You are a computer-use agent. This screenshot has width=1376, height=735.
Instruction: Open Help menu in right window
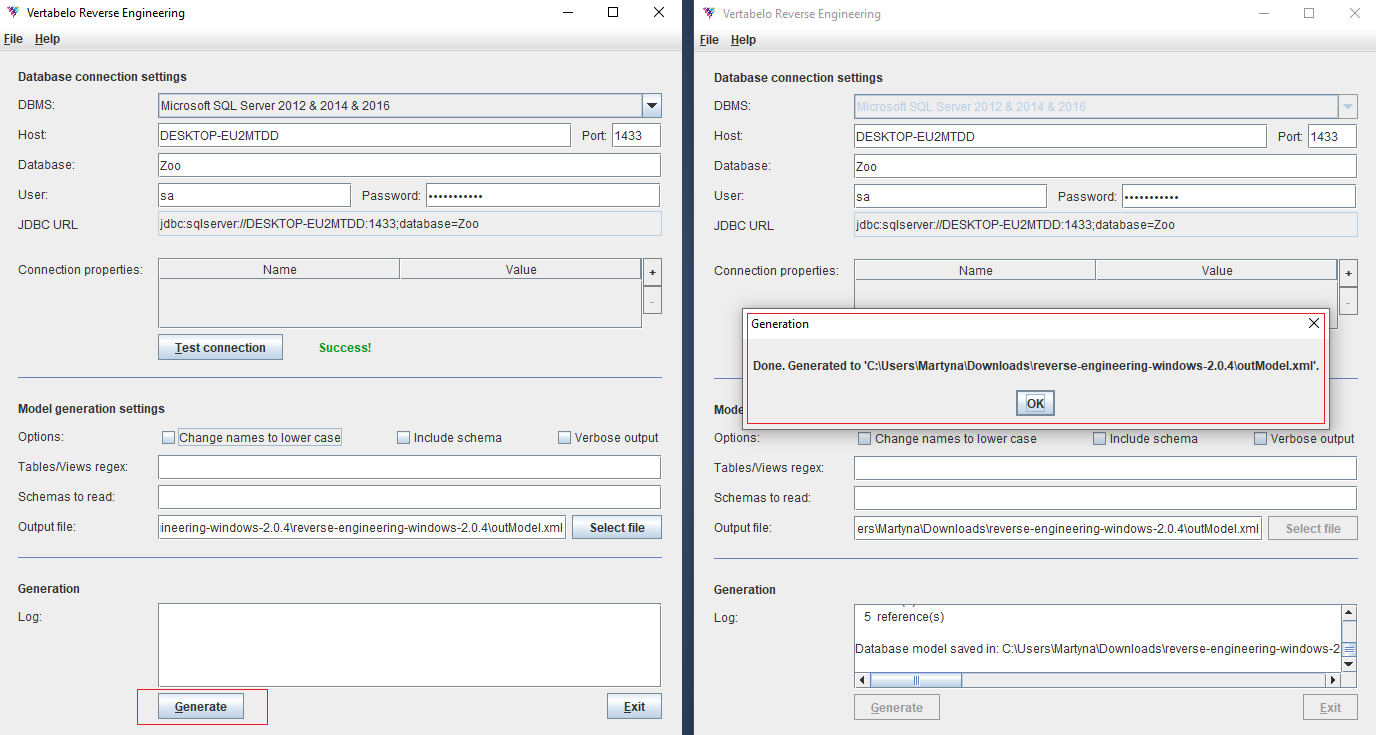click(x=743, y=40)
